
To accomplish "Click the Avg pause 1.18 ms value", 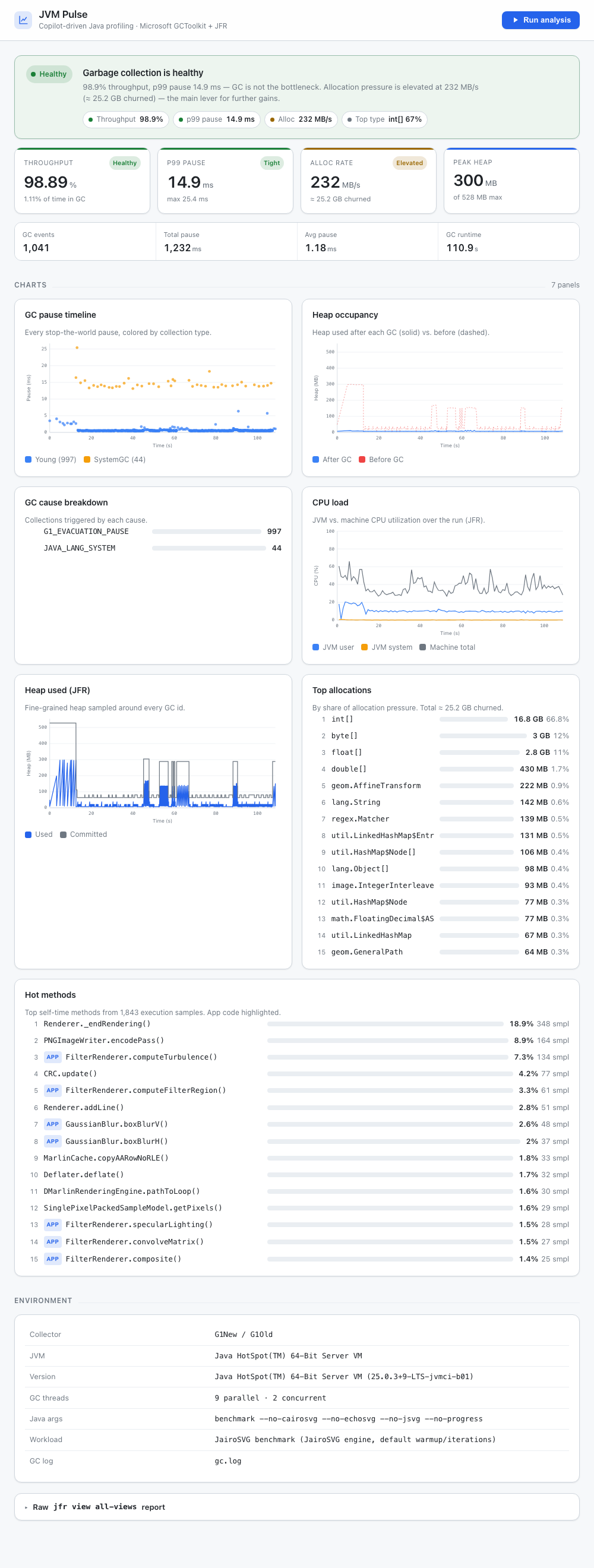I will click(x=321, y=248).
